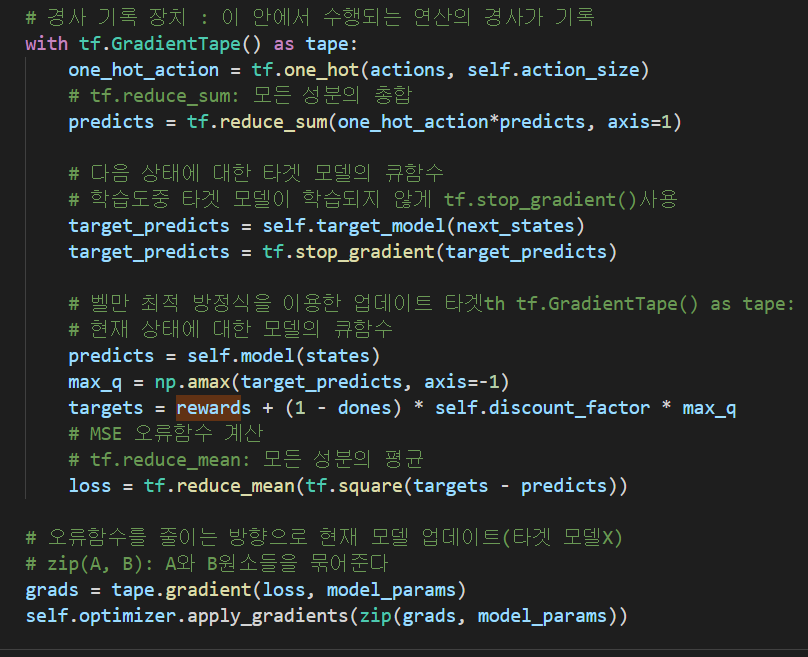This screenshot has height=657, width=808.
Task: Click axis=1 argument in reduce_sum
Action: point(639,122)
